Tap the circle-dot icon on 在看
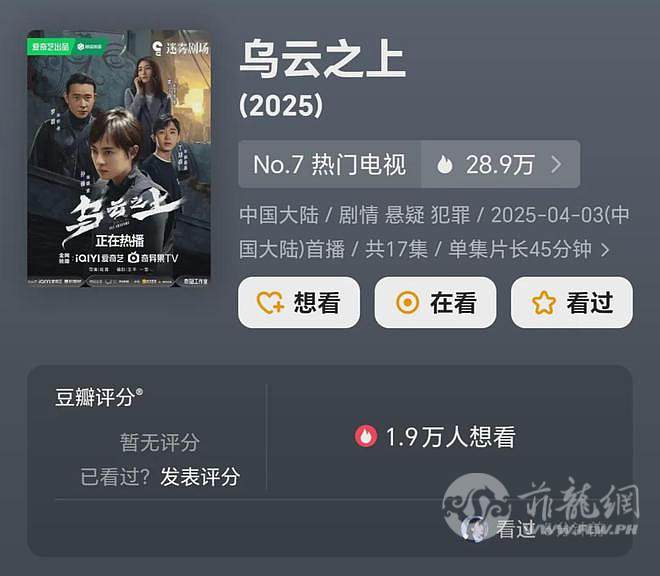The width and height of the screenshot is (660, 576). [x=407, y=303]
